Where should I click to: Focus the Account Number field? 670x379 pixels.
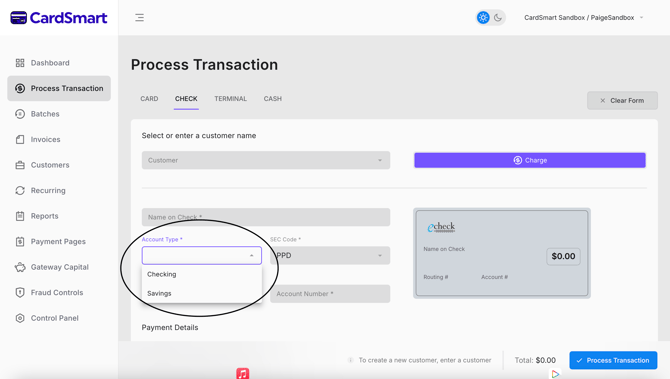(x=330, y=294)
